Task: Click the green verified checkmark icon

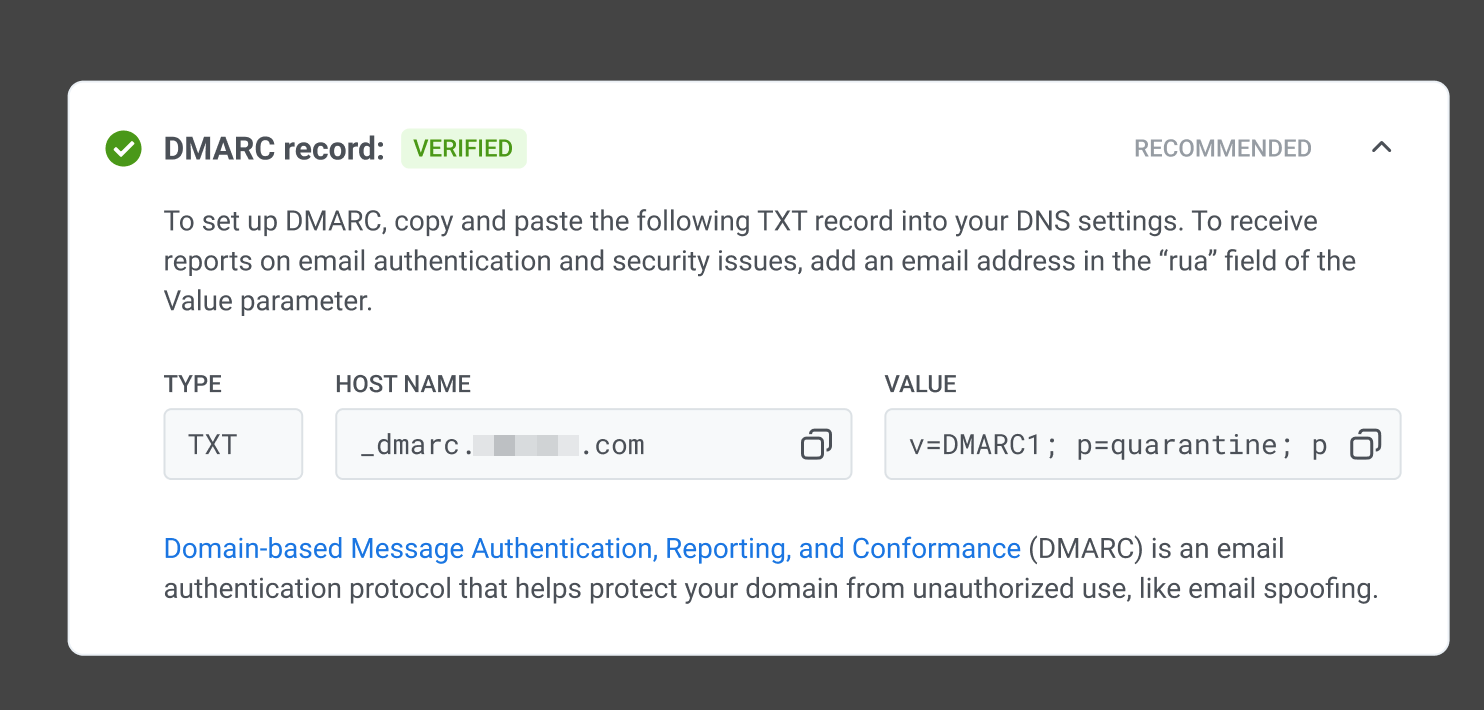Action: click(123, 149)
